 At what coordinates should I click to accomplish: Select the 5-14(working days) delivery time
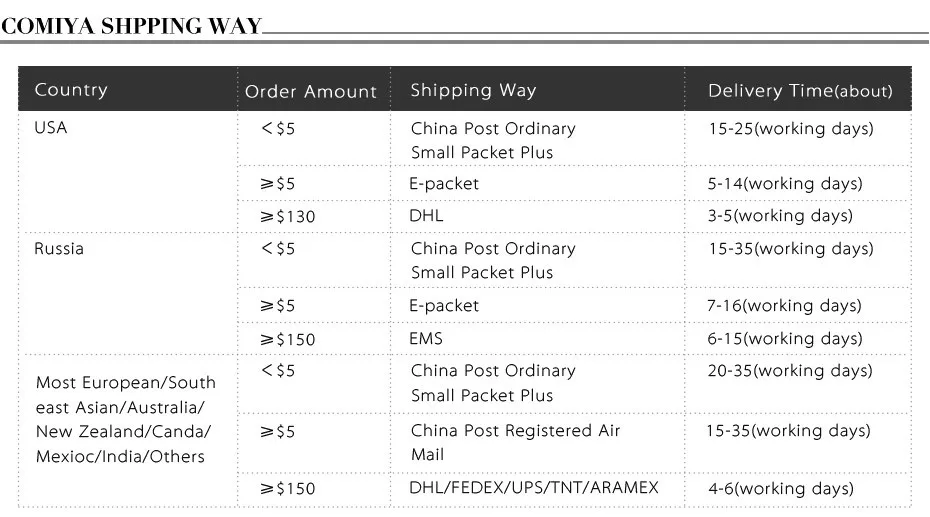click(785, 184)
